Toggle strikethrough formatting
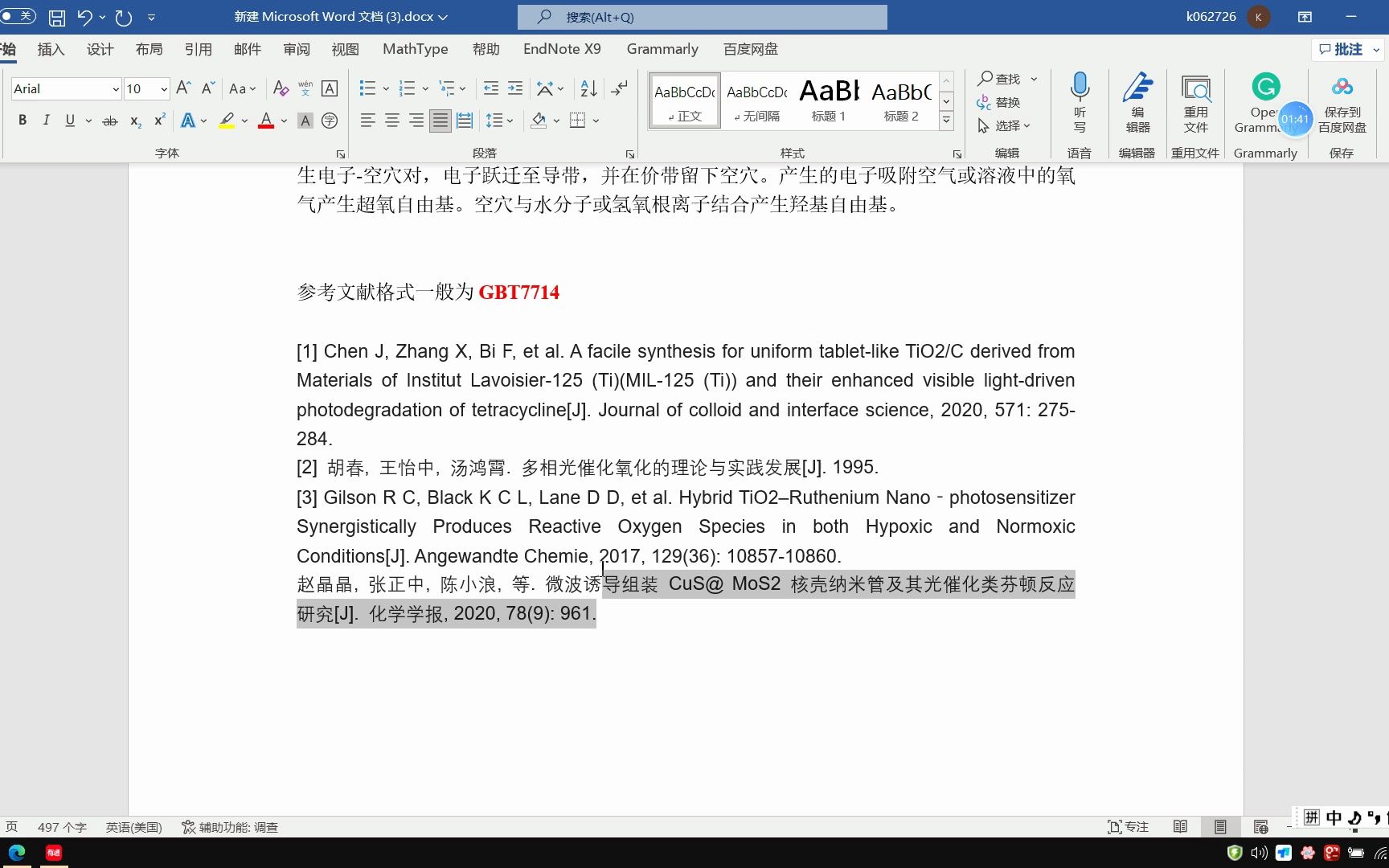The width and height of the screenshot is (1389, 868). click(x=110, y=121)
